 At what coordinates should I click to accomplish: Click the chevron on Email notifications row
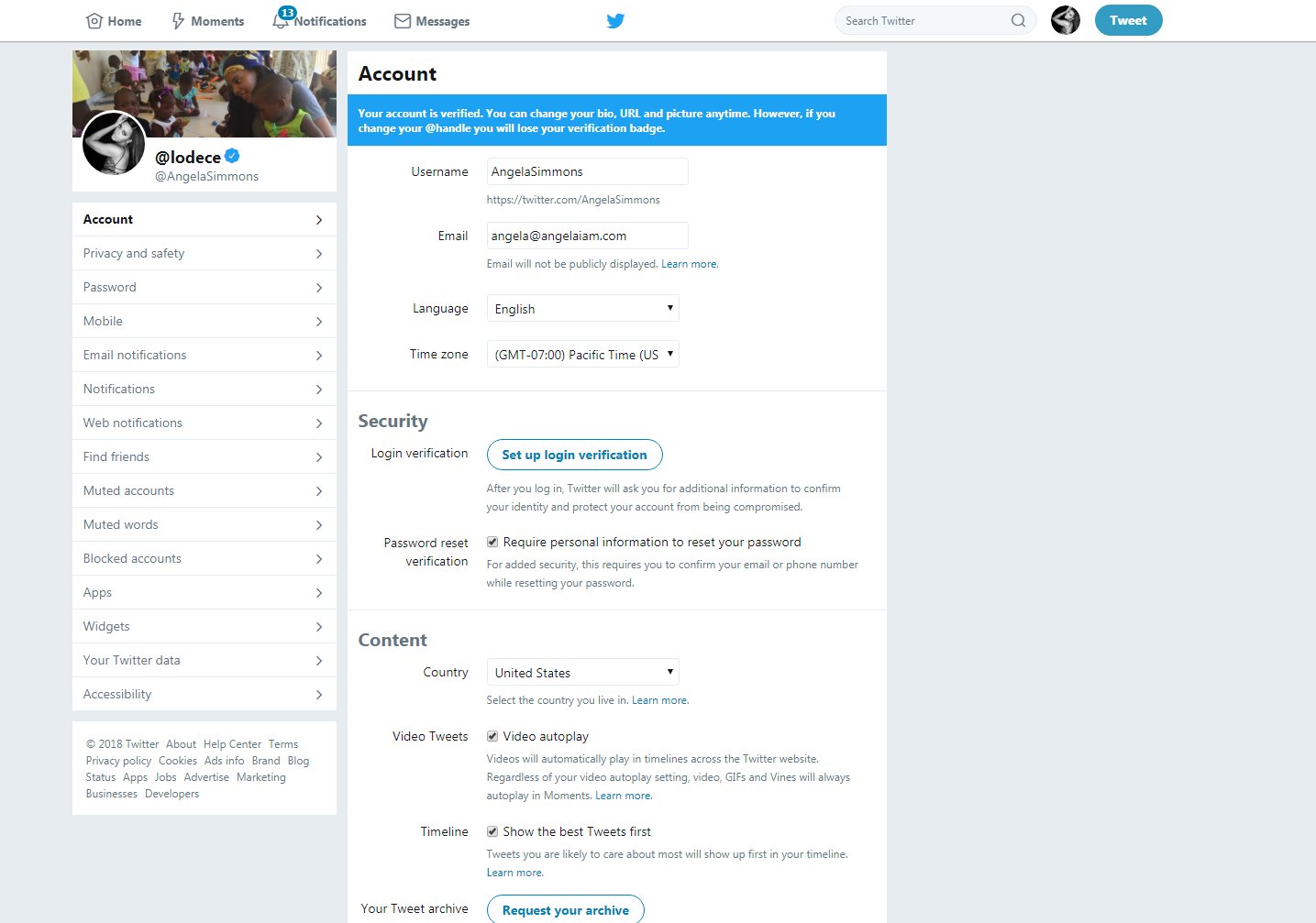[x=319, y=356]
